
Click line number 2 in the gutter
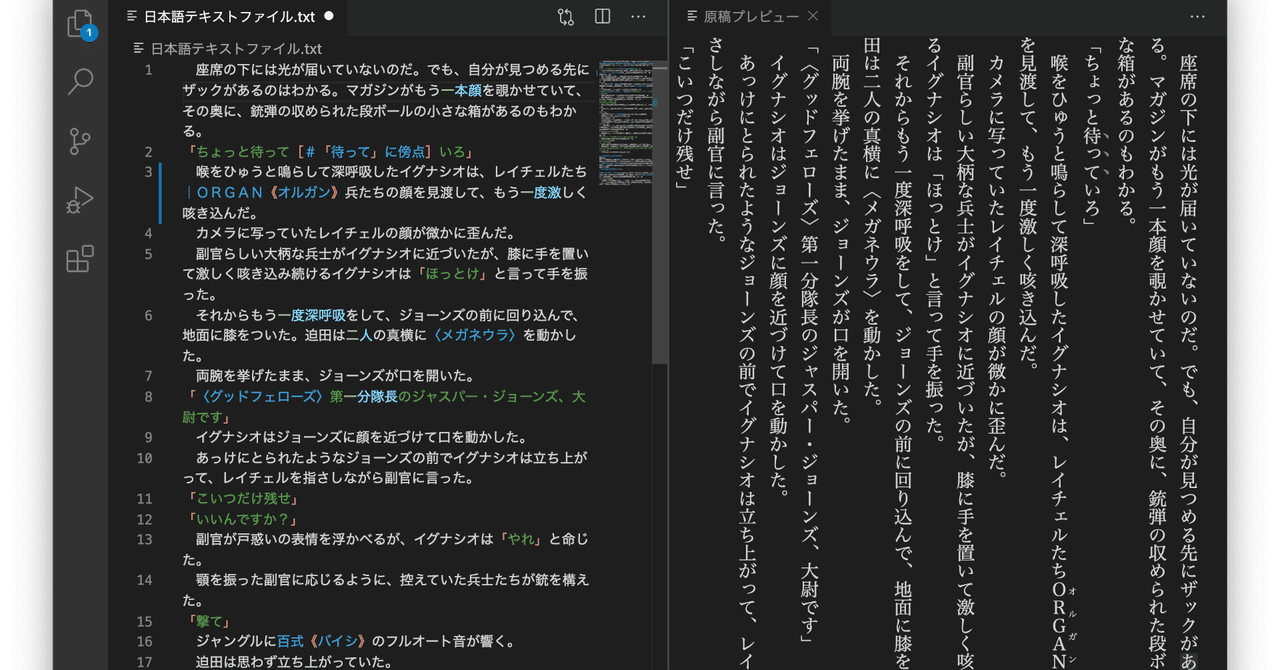click(x=148, y=152)
